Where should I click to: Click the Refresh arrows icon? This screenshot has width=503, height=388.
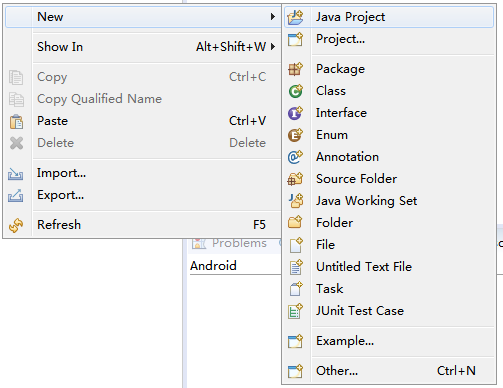[x=16, y=225]
